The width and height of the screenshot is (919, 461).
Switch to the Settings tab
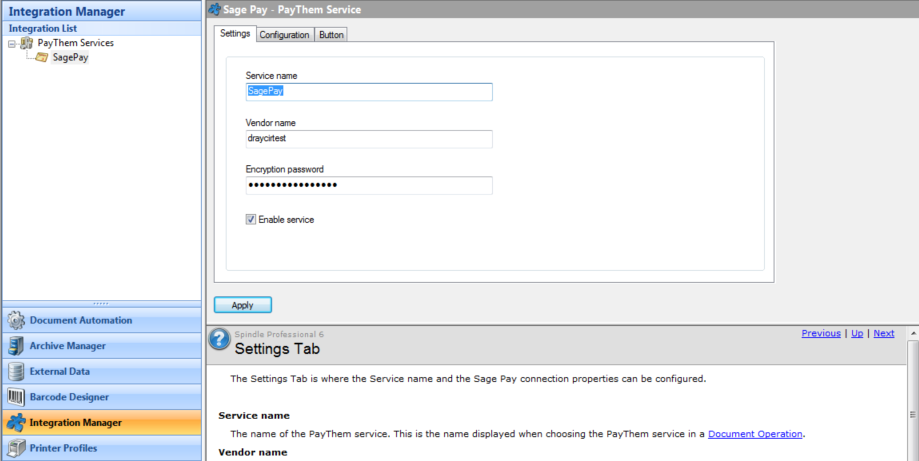point(235,34)
